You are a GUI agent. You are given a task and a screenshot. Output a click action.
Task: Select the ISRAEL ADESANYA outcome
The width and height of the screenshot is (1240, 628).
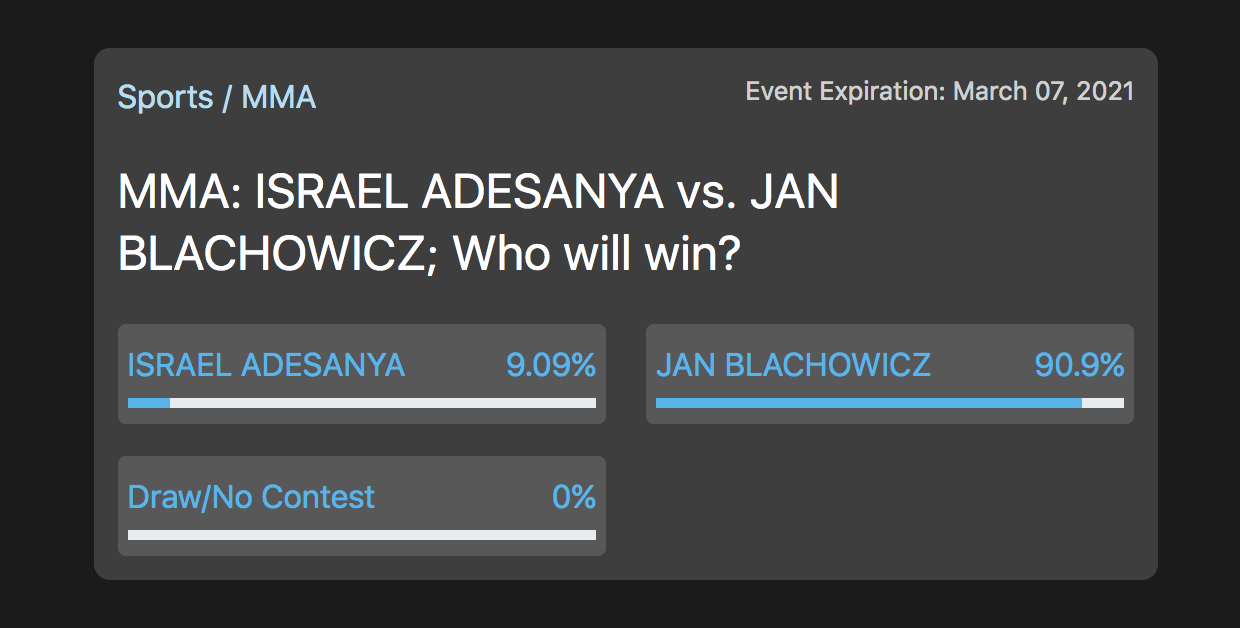click(362, 374)
